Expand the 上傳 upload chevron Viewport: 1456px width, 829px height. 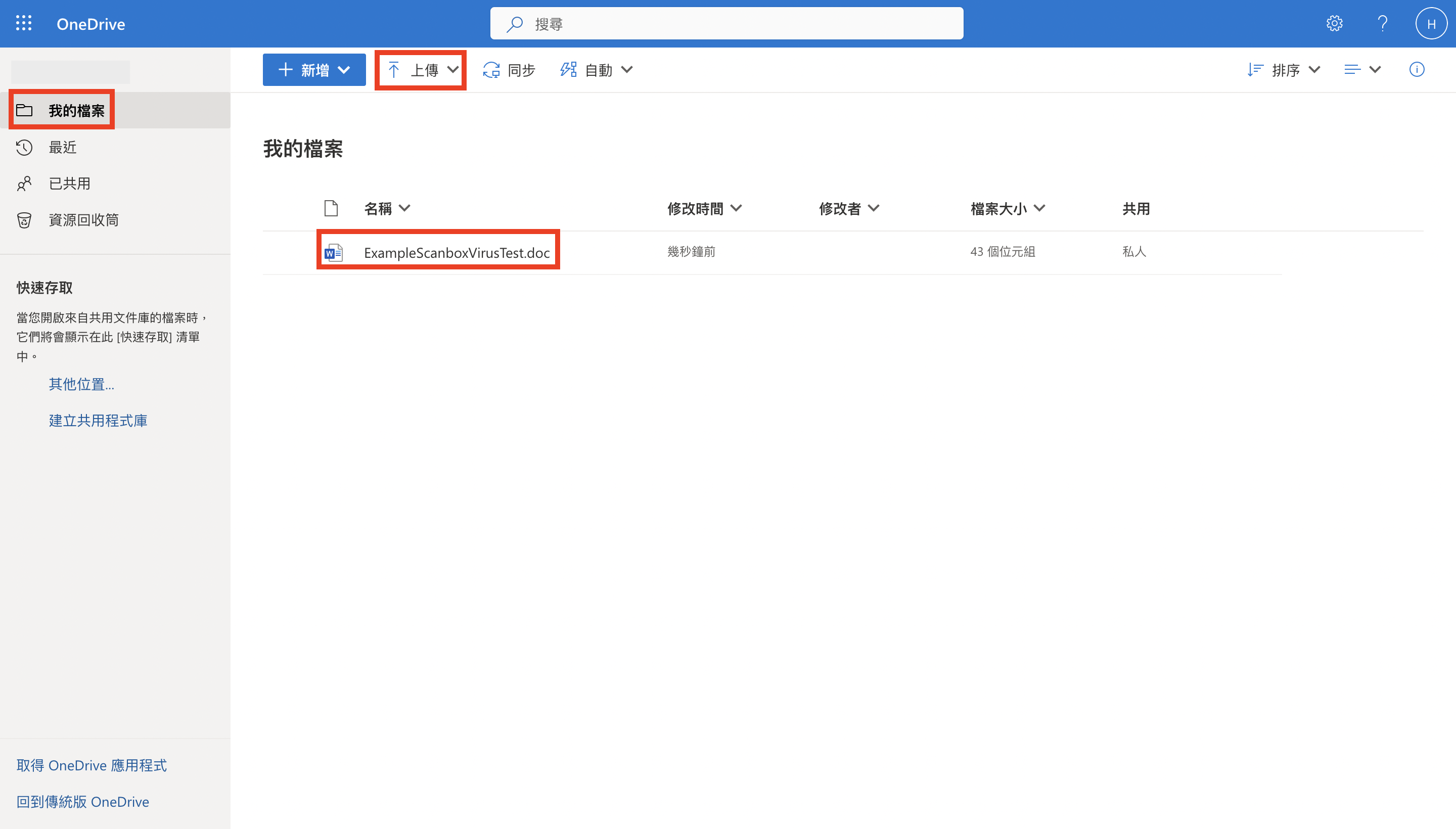453,69
